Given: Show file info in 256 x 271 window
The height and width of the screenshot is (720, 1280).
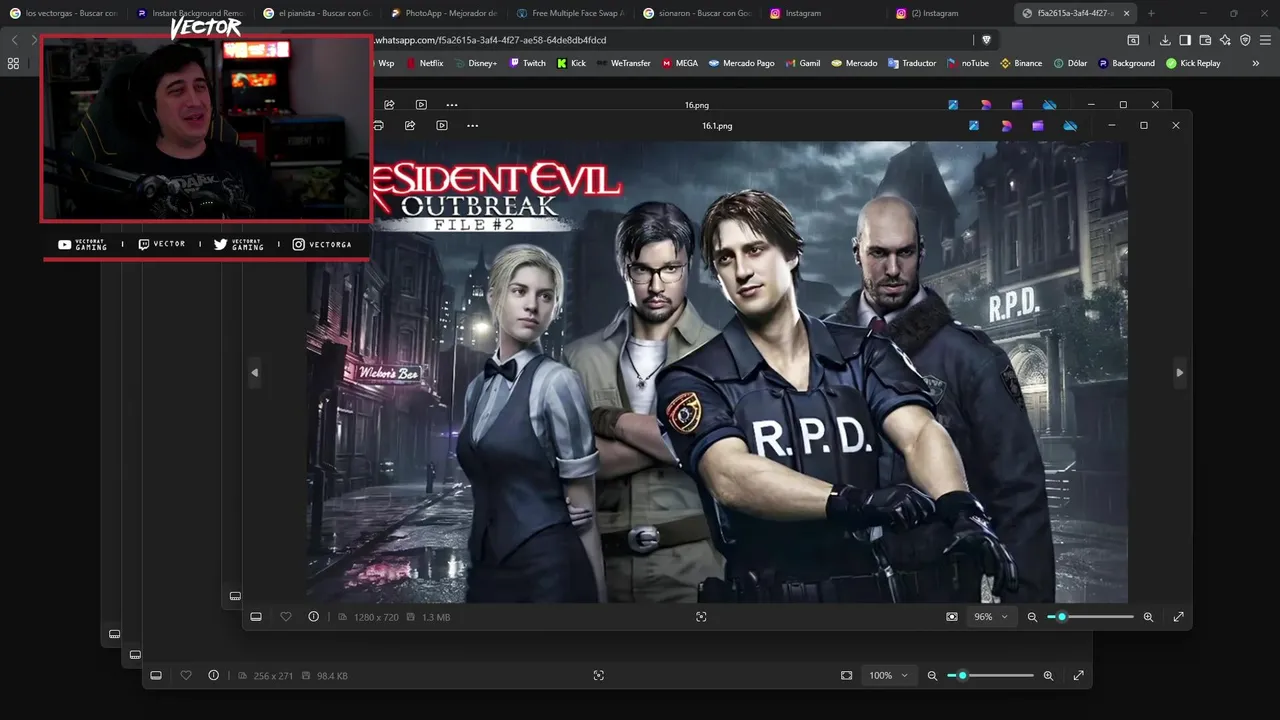Looking at the screenshot, I should (x=214, y=676).
